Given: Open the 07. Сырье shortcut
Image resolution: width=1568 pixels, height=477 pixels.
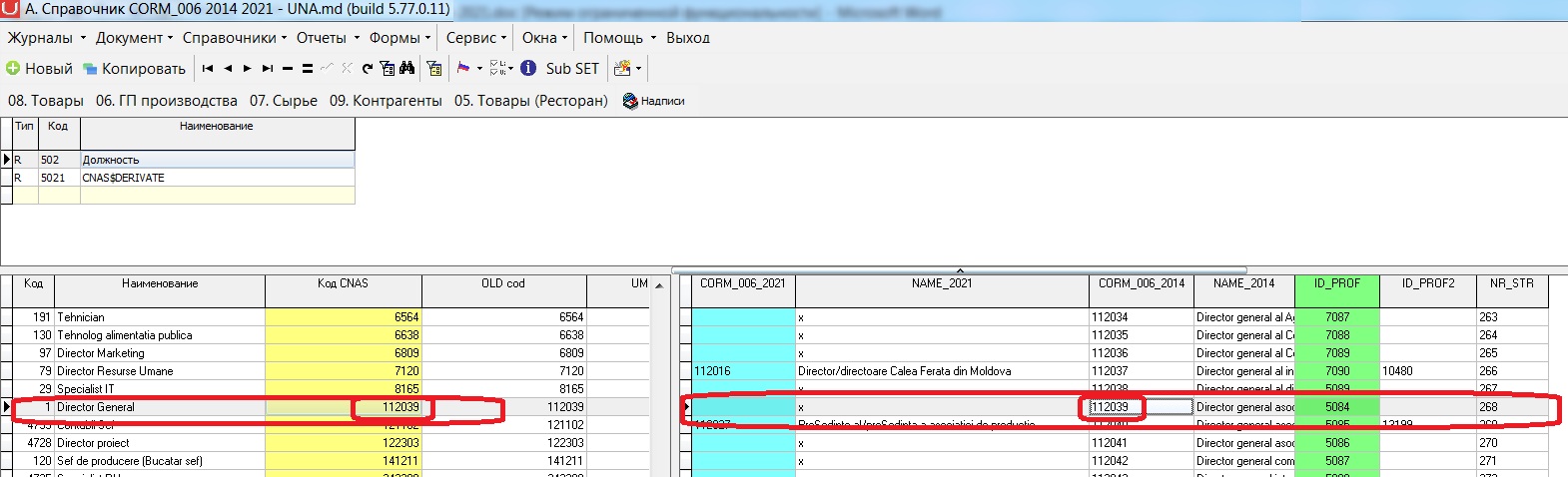Looking at the screenshot, I should point(284,101).
